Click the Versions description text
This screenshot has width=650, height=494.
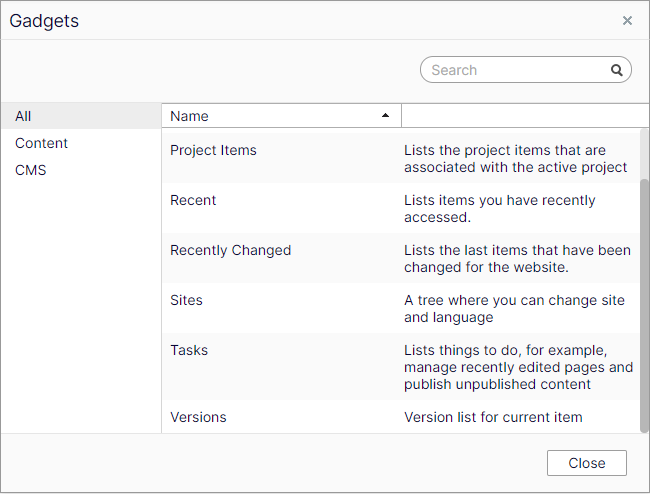click(x=493, y=417)
